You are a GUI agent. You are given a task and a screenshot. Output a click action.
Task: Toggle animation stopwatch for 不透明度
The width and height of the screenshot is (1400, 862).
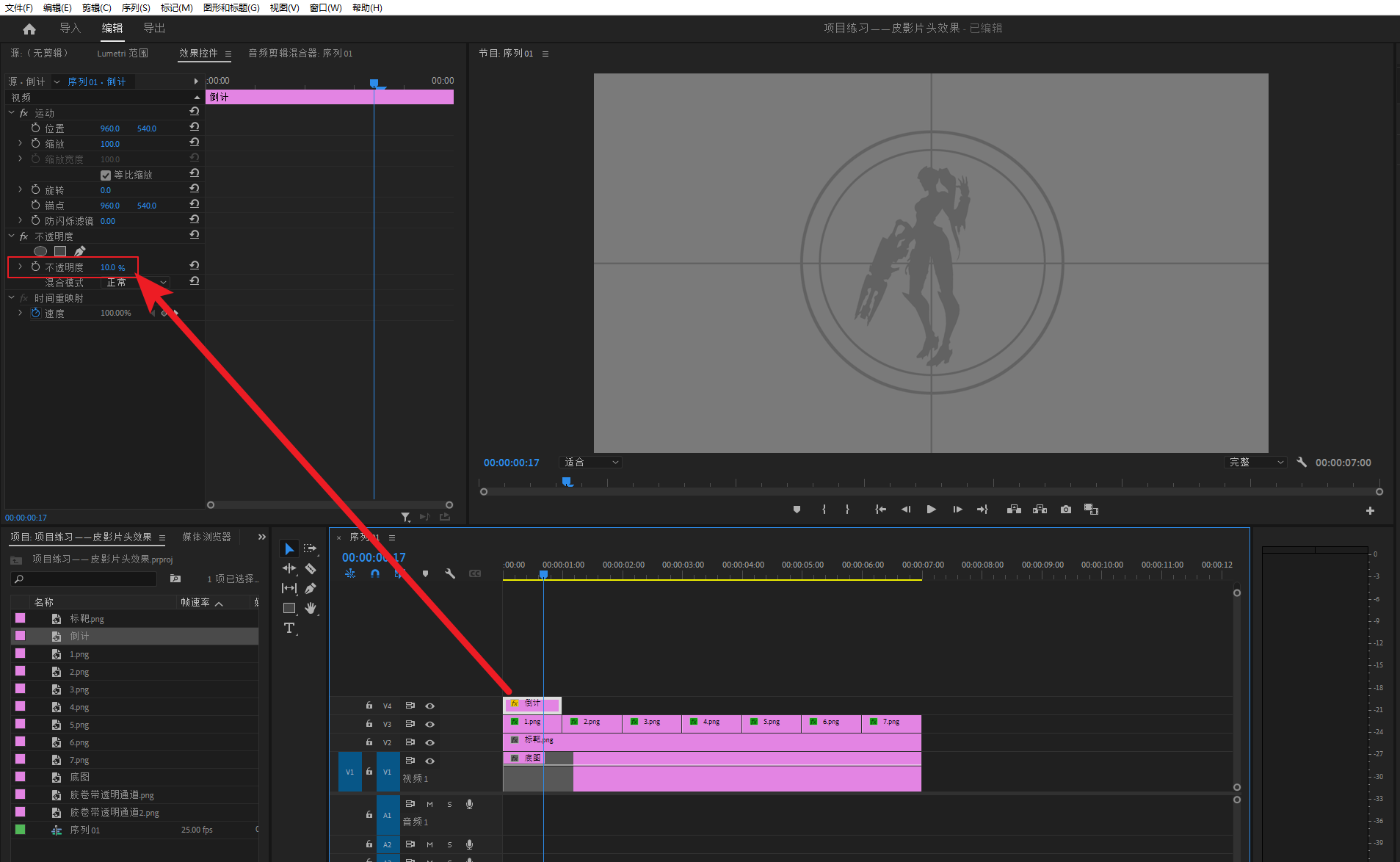pos(36,267)
